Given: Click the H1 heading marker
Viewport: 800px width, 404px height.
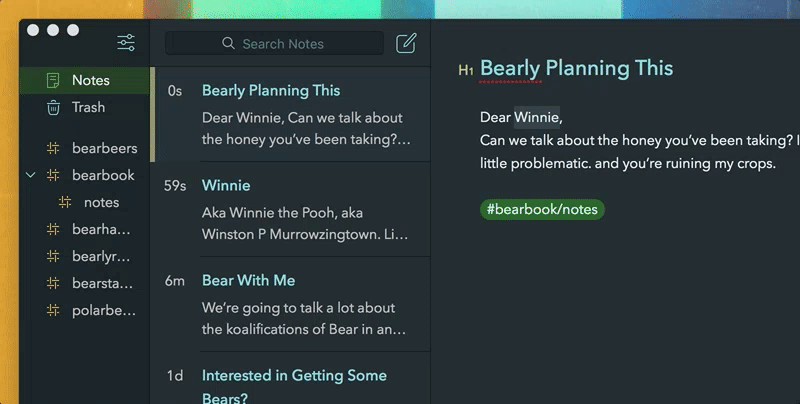Looking at the screenshot, I should [465, 70].
